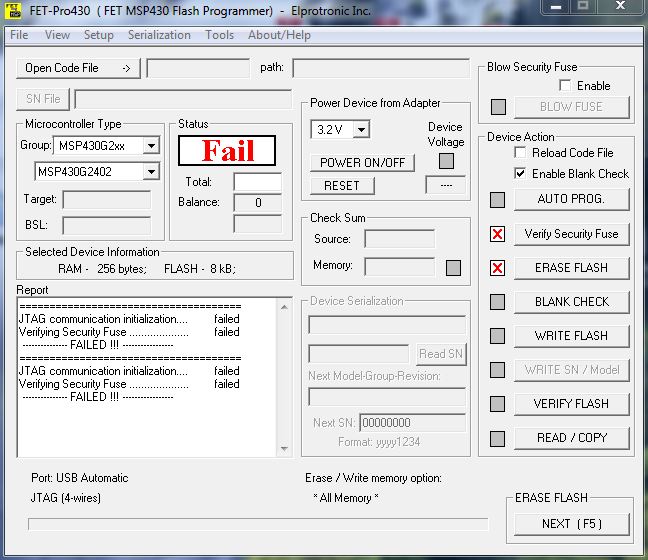This screenshot has width=648, height=560.
Task: Open the Serialization menu
Action: pos(159,35)
